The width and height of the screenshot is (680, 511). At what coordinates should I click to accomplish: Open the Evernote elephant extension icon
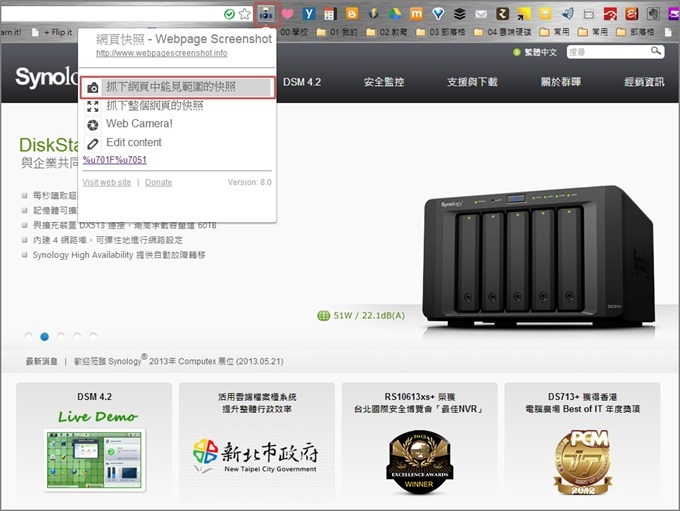(653, 14)
